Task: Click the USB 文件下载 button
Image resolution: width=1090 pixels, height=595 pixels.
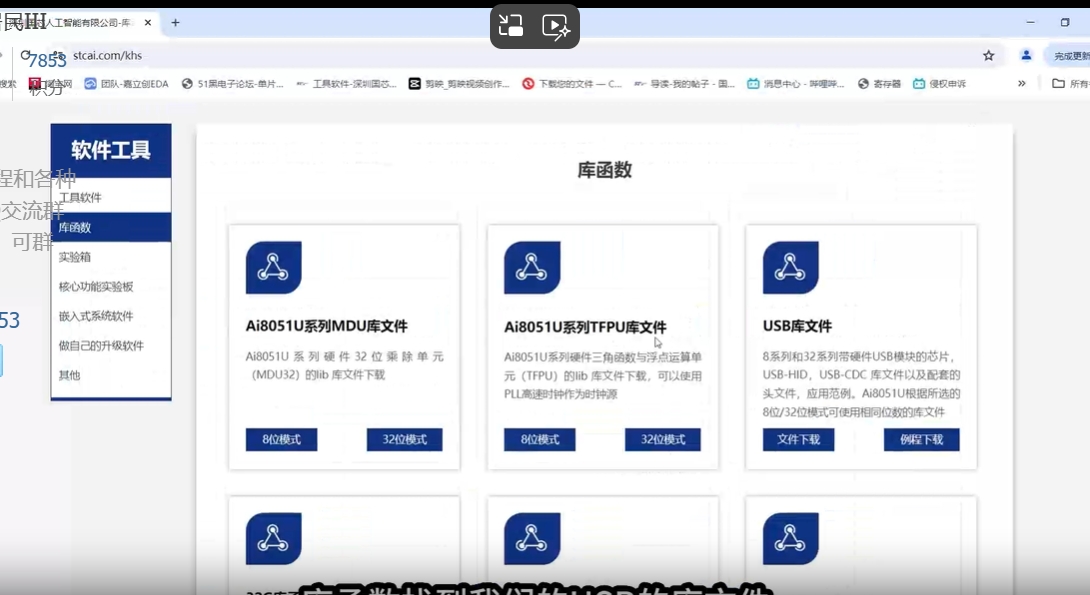Action: (x=799, y=439)
